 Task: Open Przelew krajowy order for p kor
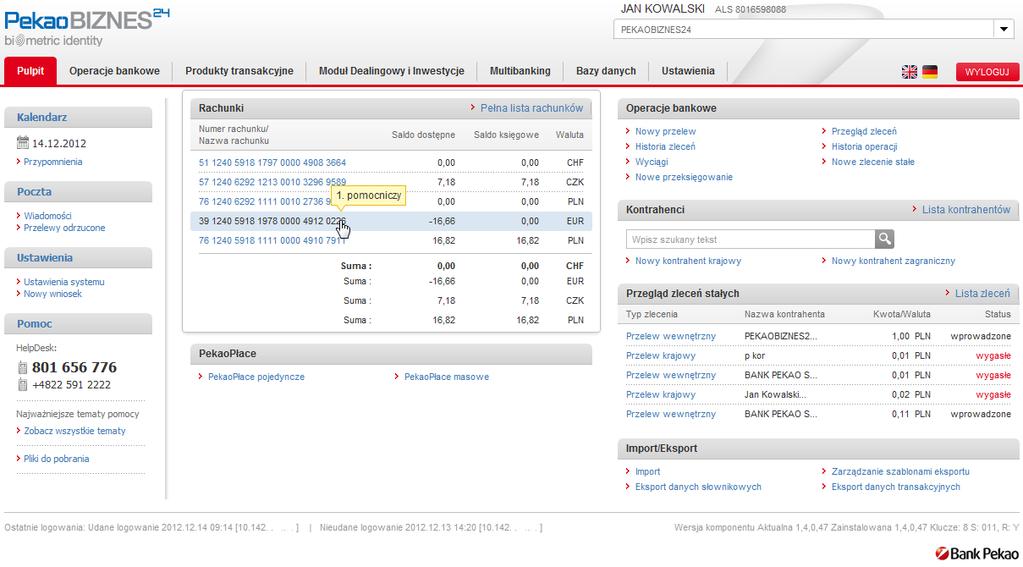point(661,356)
